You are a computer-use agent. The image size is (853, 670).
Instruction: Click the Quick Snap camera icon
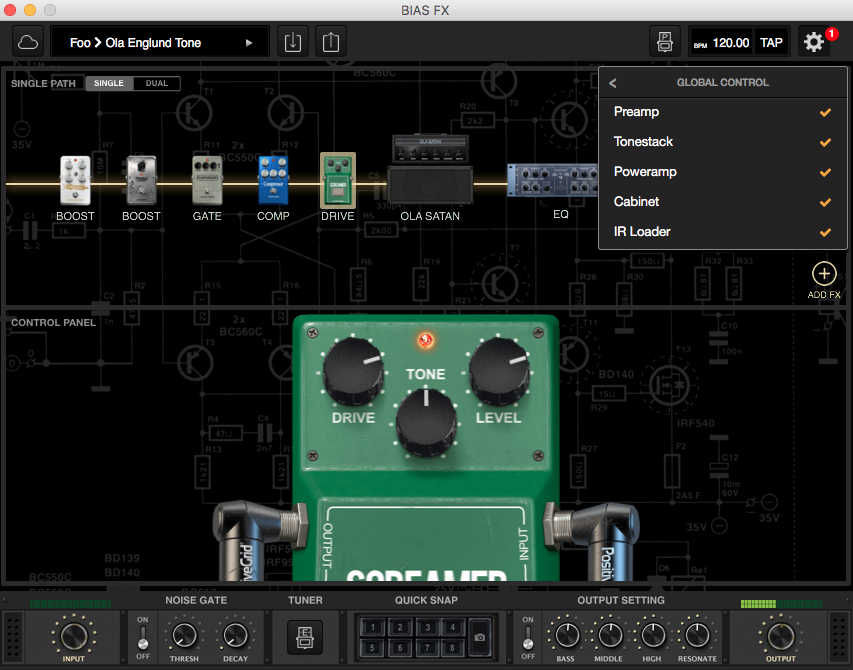coord(479,637)
